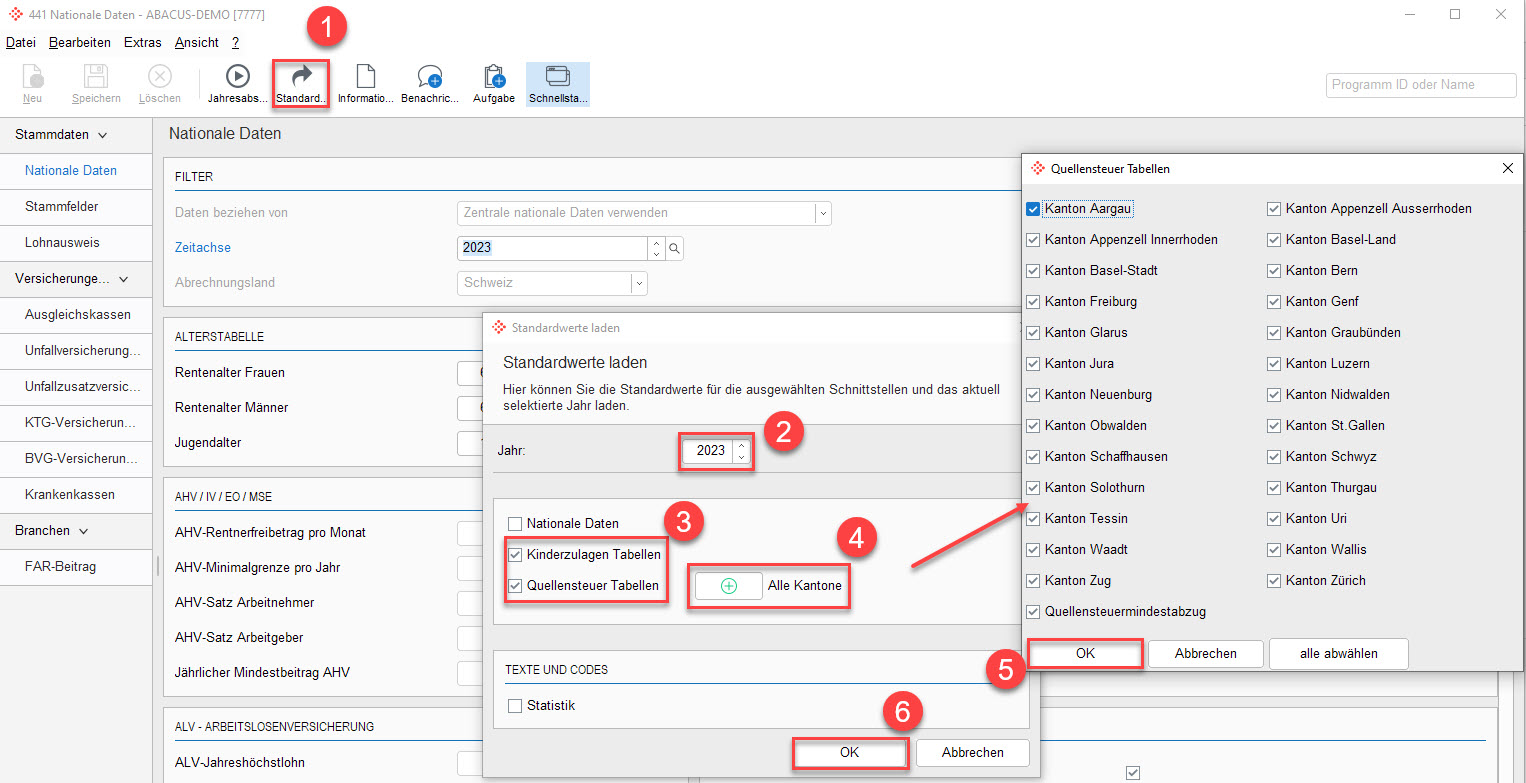Open the ? help menu
This screenshot has width=1526, height=783.
pyautogui.click(x=236, y=43)
